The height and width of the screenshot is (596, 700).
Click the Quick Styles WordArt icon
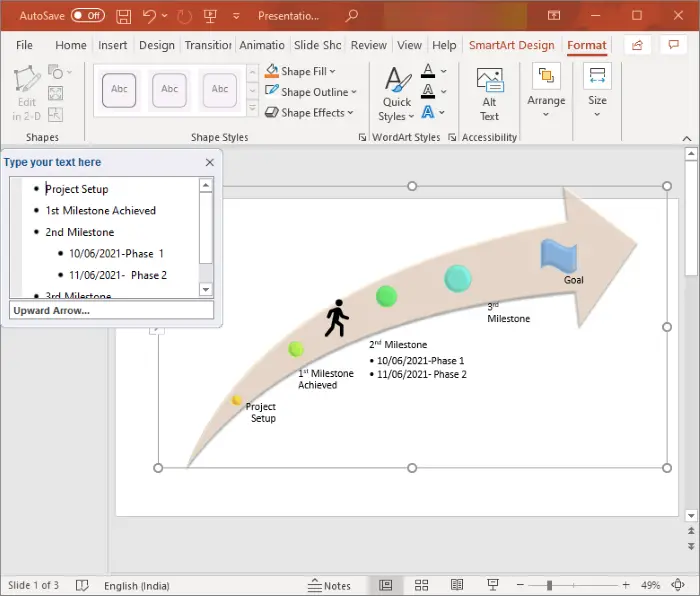397,94
